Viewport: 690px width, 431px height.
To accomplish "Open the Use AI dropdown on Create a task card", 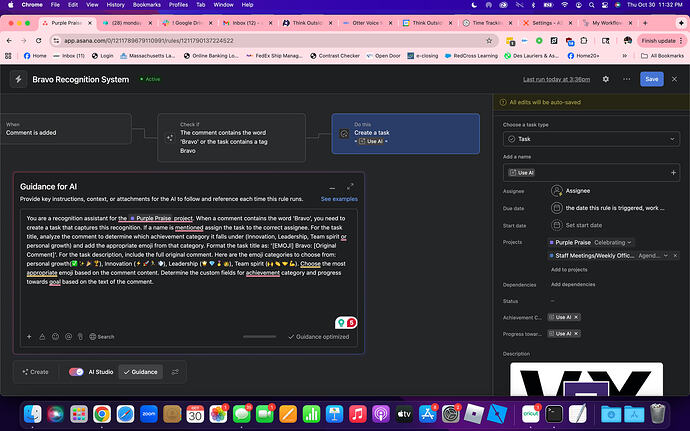I will tap(373, 141).
